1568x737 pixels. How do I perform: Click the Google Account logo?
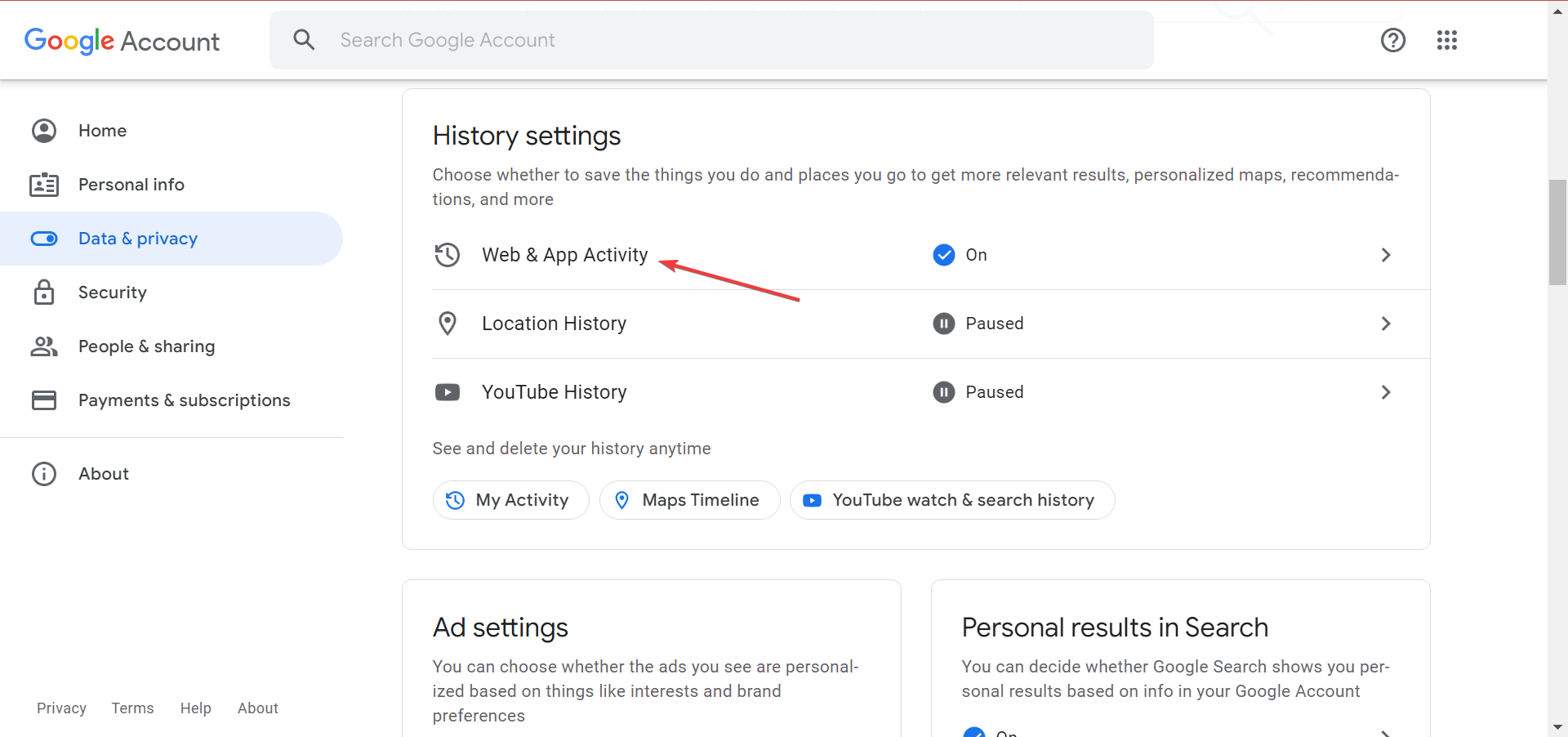(x=122, y=41)
